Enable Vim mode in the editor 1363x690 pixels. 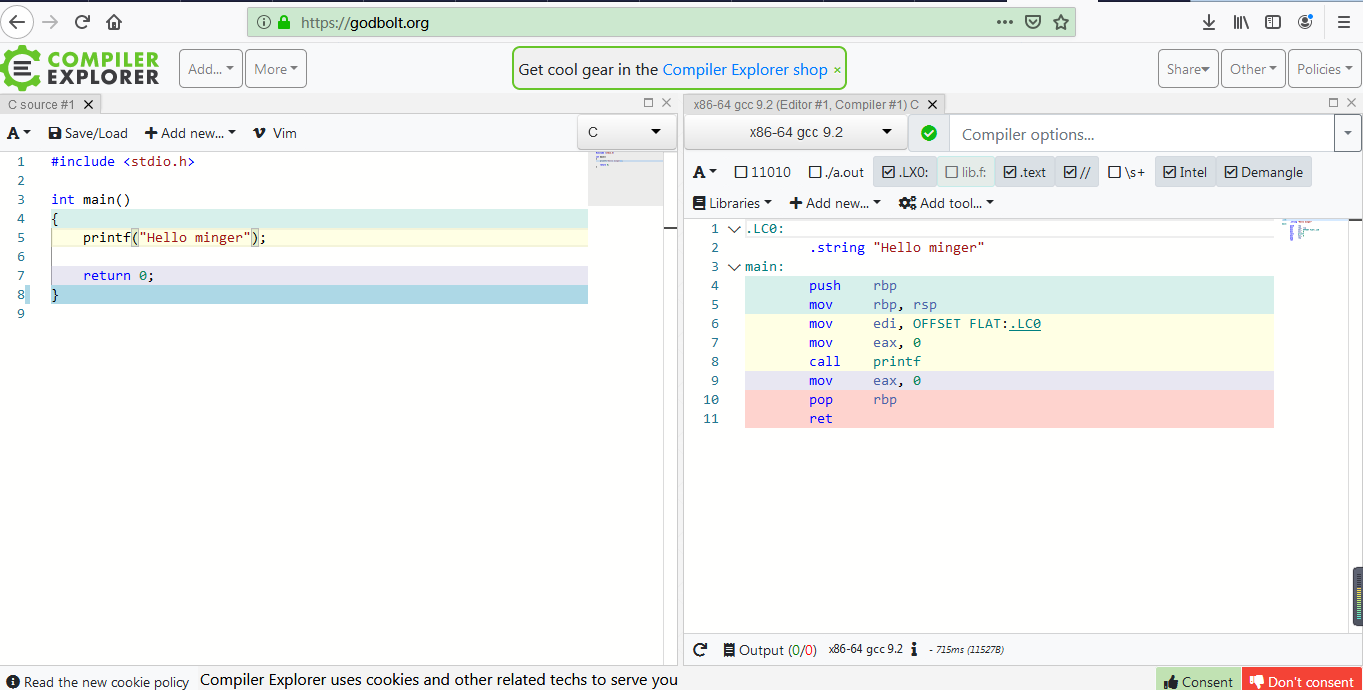point(274,133)
